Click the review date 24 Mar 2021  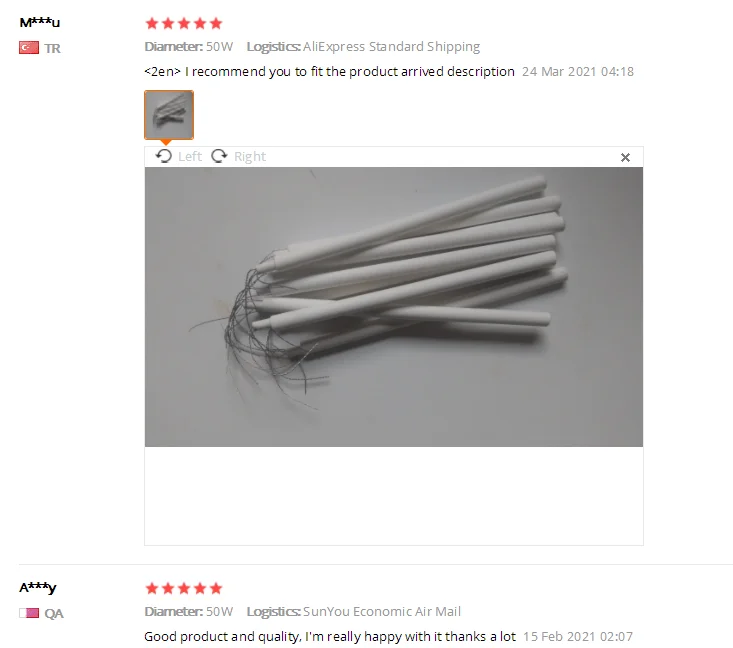pos(578,72)
